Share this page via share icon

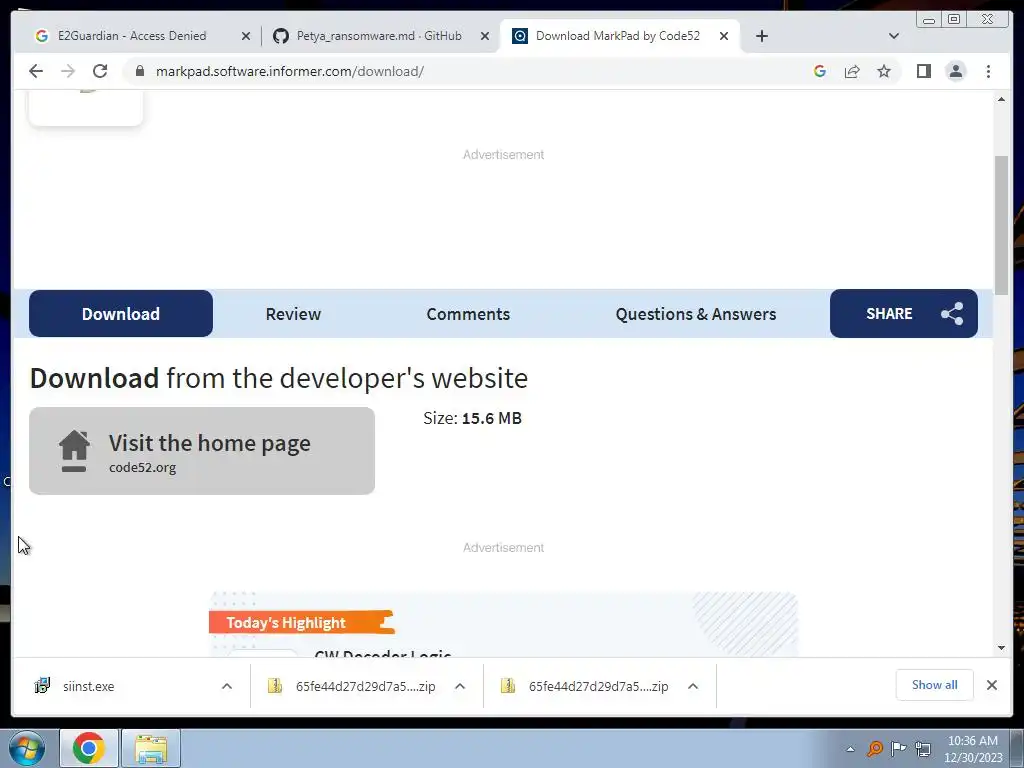tap(852, 71)
